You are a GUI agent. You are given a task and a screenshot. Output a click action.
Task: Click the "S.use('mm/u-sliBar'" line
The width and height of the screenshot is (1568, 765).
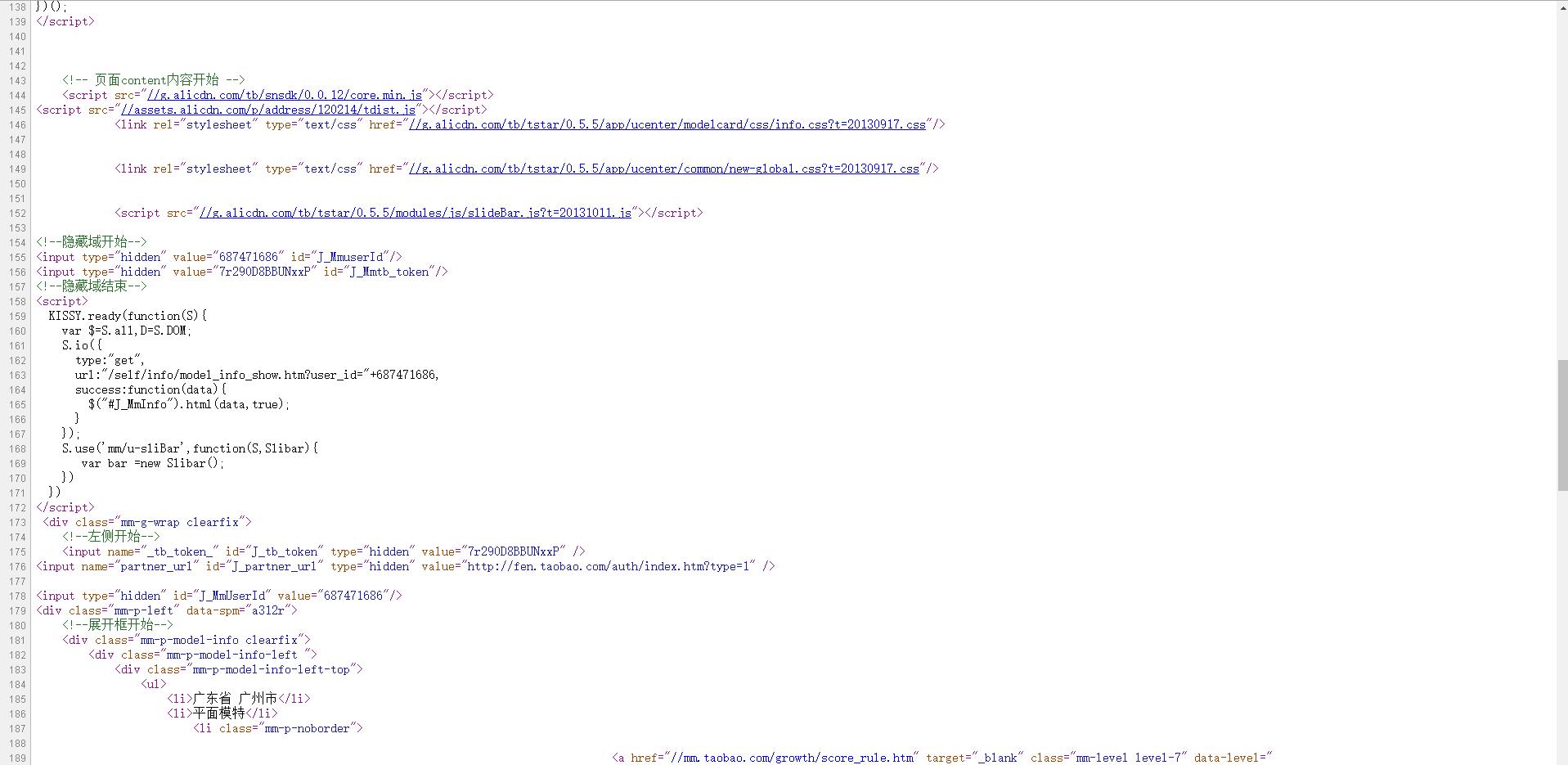(x=190, y=448)
